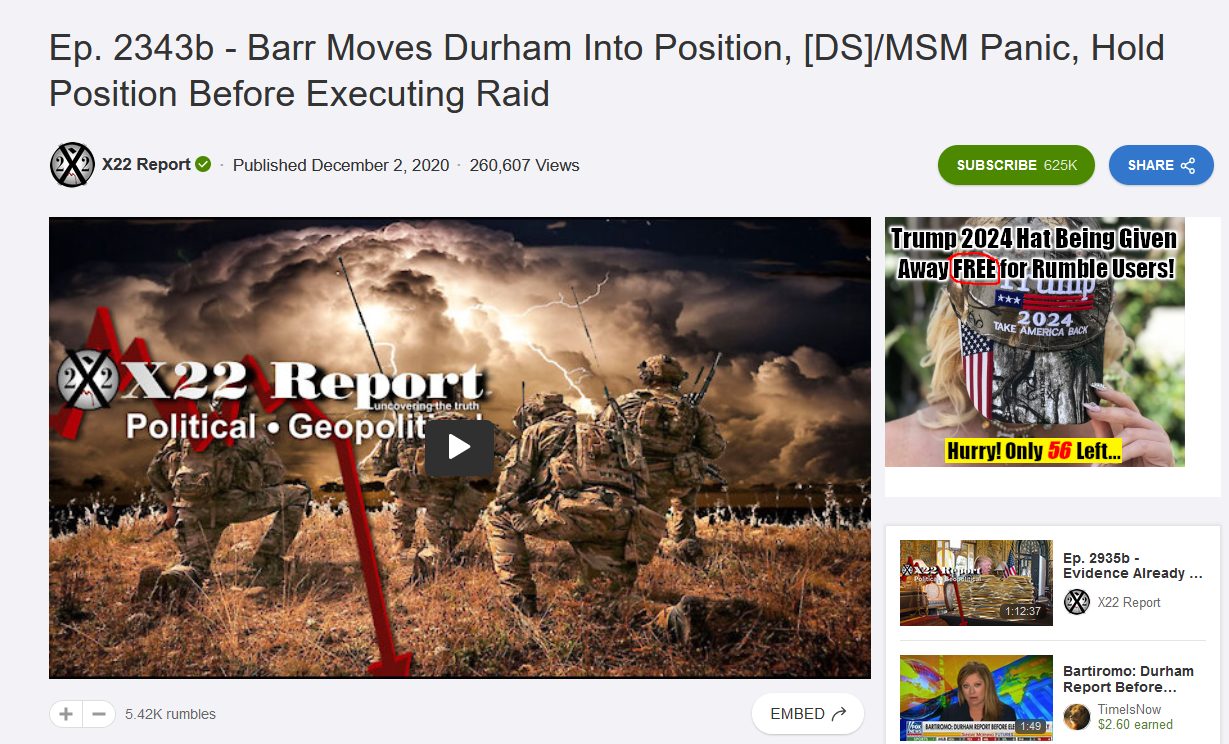Click the 5.42K rumbles count

coord(170,714)
